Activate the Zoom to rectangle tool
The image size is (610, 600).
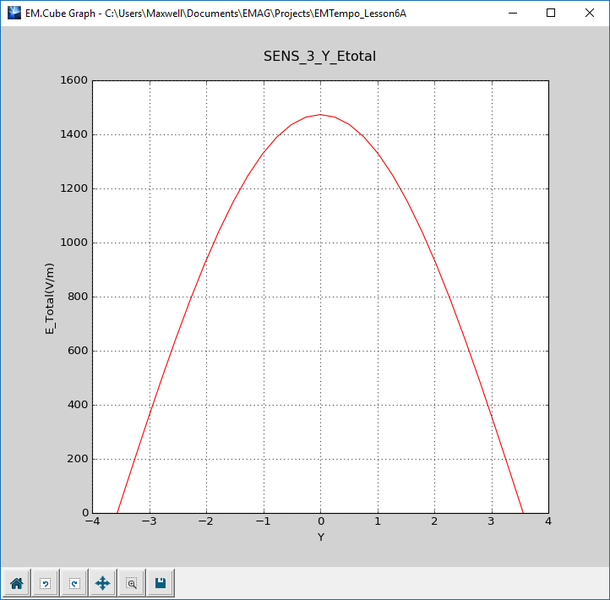(x=131, y=583)
